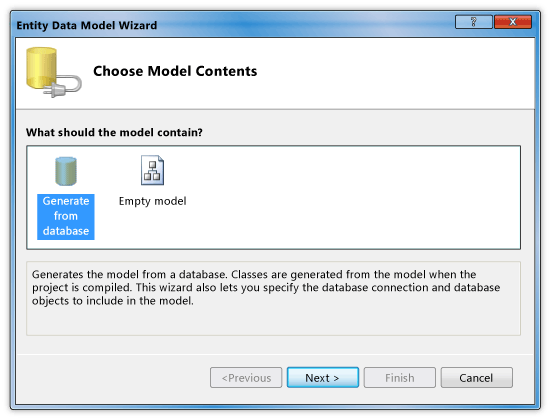The image size is (551, 420).
Task: Select the Empty model diagram icon
Action: (152, 170)
